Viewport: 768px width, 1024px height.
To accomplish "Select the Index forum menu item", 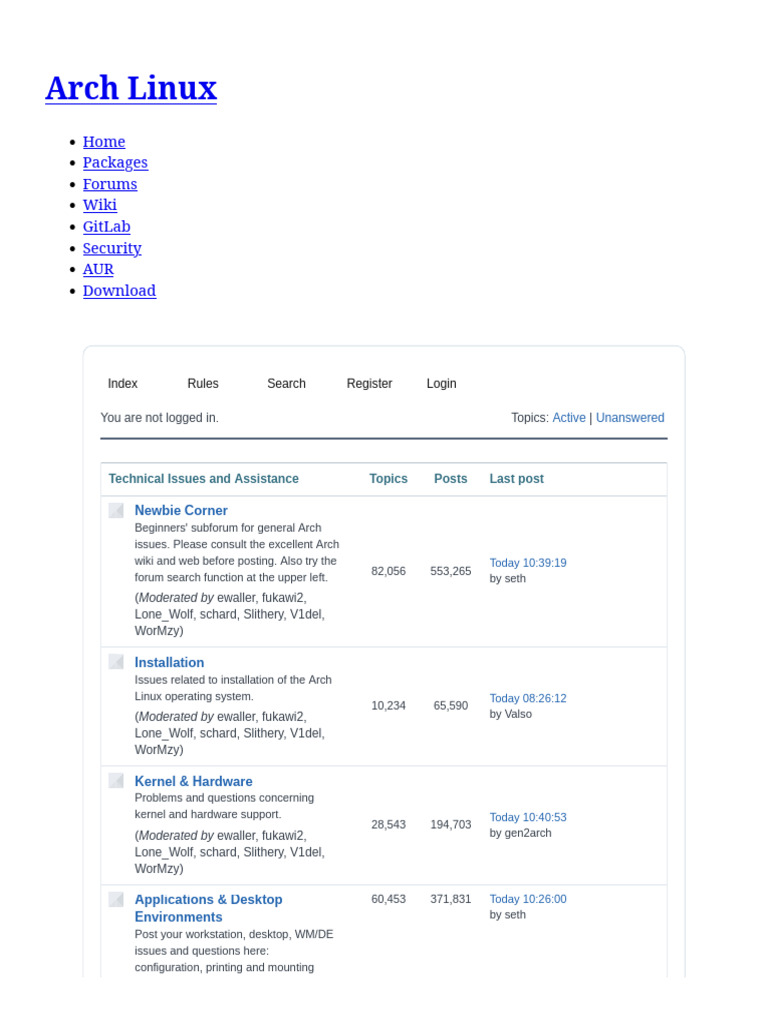I will pos(123,383).
